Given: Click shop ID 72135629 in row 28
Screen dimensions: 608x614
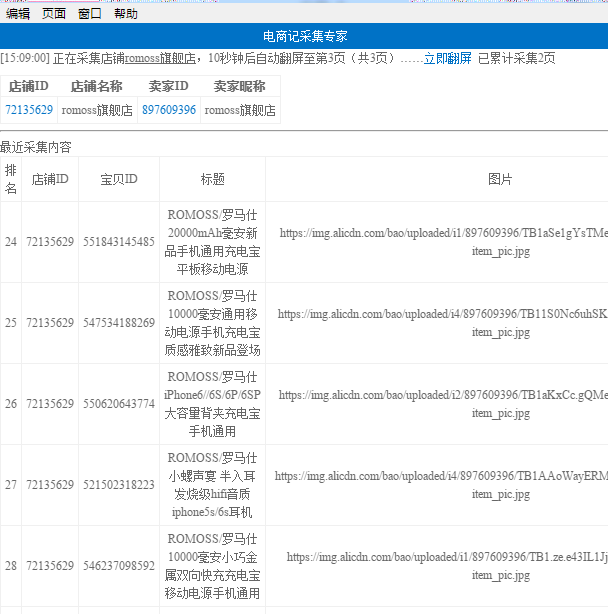Looking at the screenshot, I should click(50, 566).
